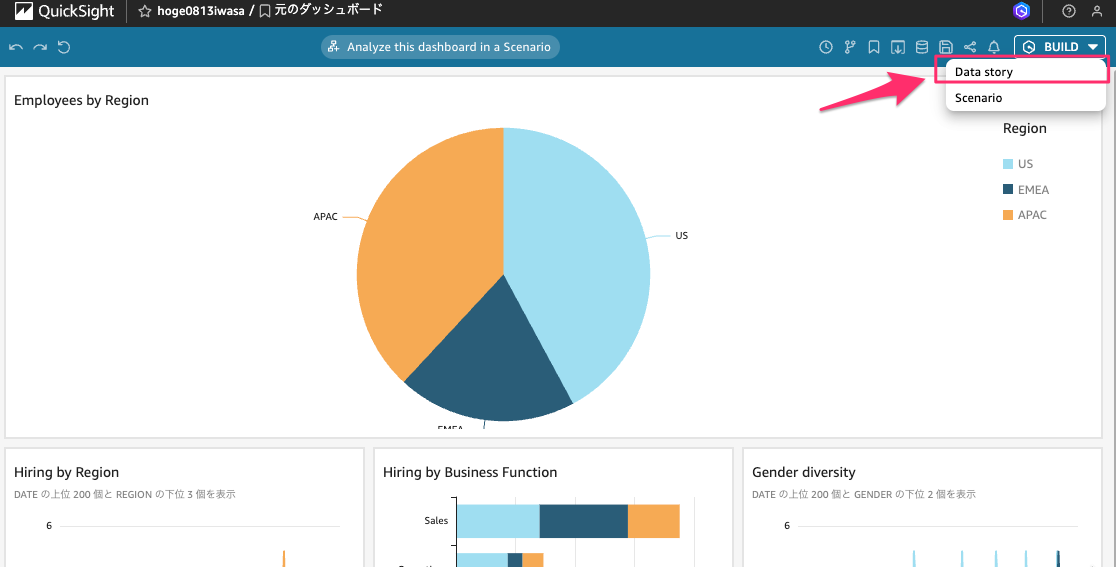Open the help question-mark icon

tap(1068, 11)
